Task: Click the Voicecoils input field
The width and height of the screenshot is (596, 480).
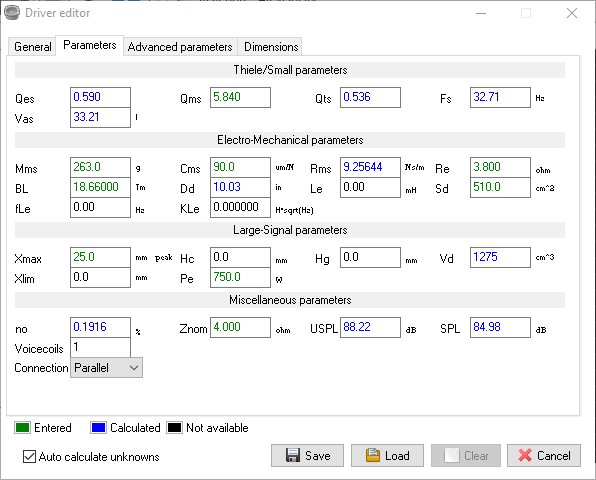Action: click(x=100, y=347)
